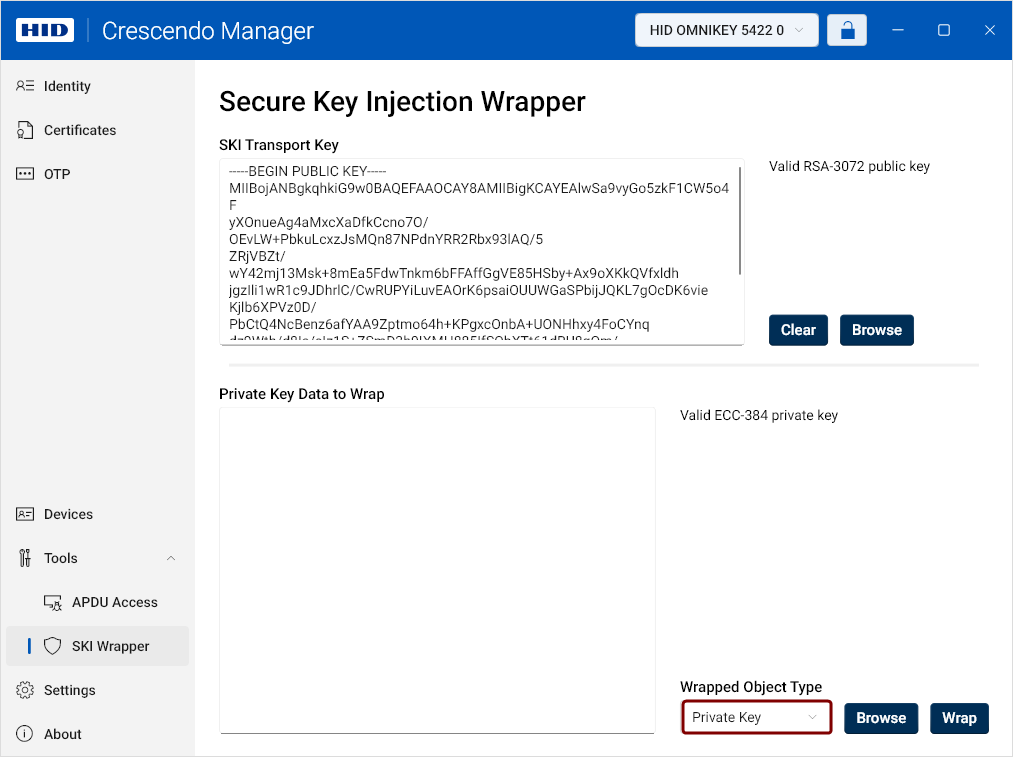Click the 'Valid RSA-3072 public key' text
Image resolution: width=1013 pixels, height=757 pixels.
point(849,167)
